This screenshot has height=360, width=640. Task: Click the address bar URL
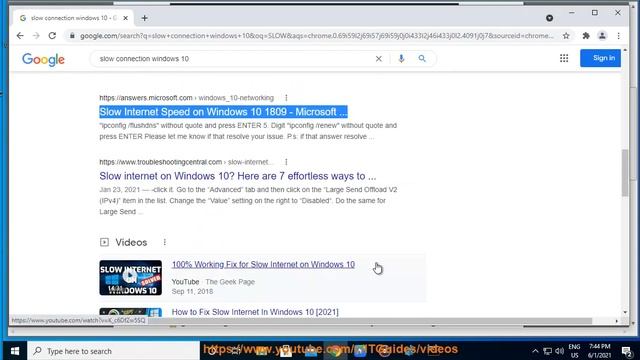[x=316, y=36]
